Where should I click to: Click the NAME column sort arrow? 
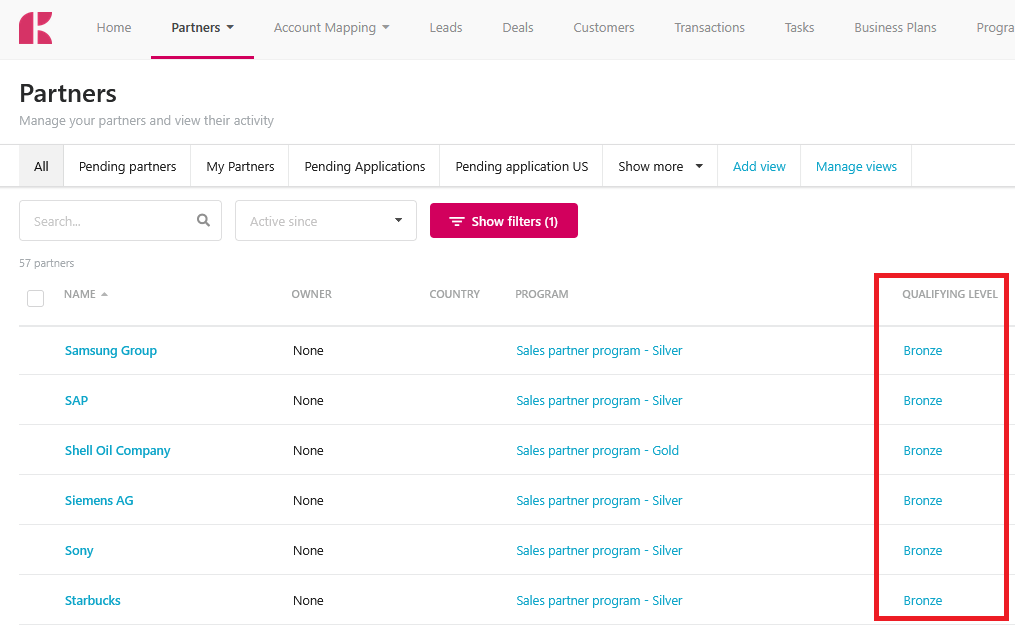point(104,294)
